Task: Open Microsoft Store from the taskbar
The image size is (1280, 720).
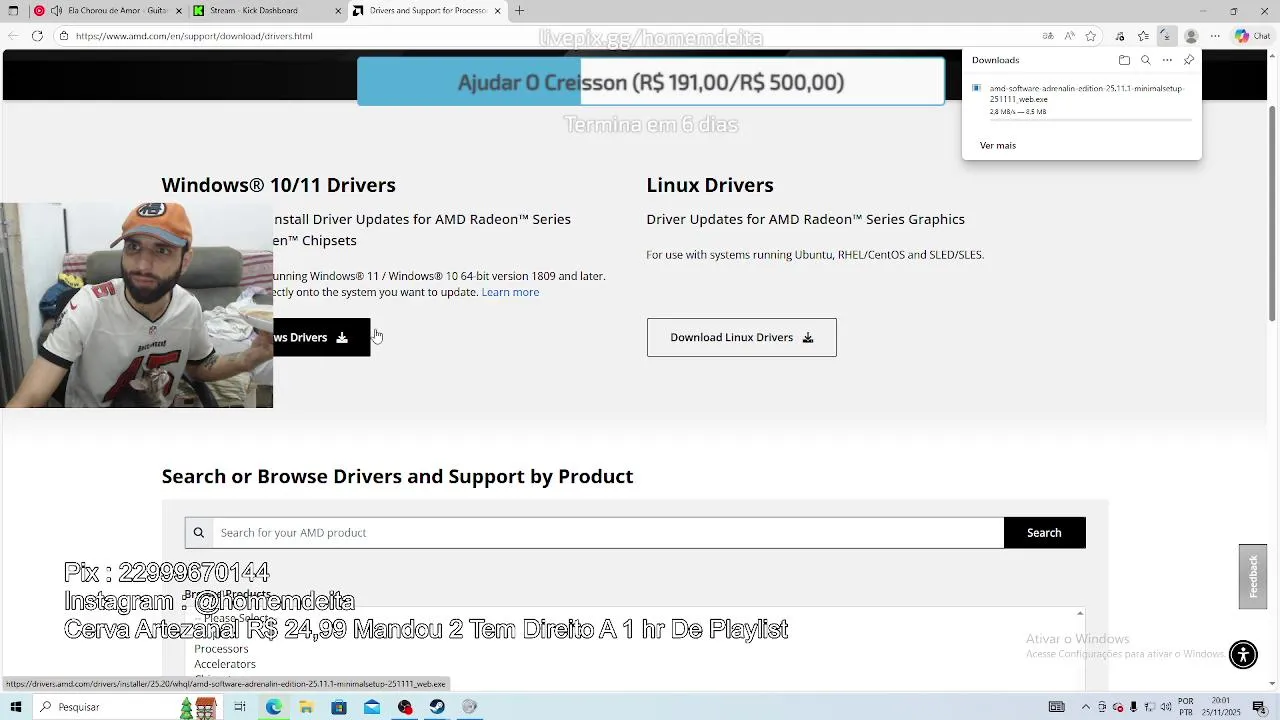Action: [339, 707]
